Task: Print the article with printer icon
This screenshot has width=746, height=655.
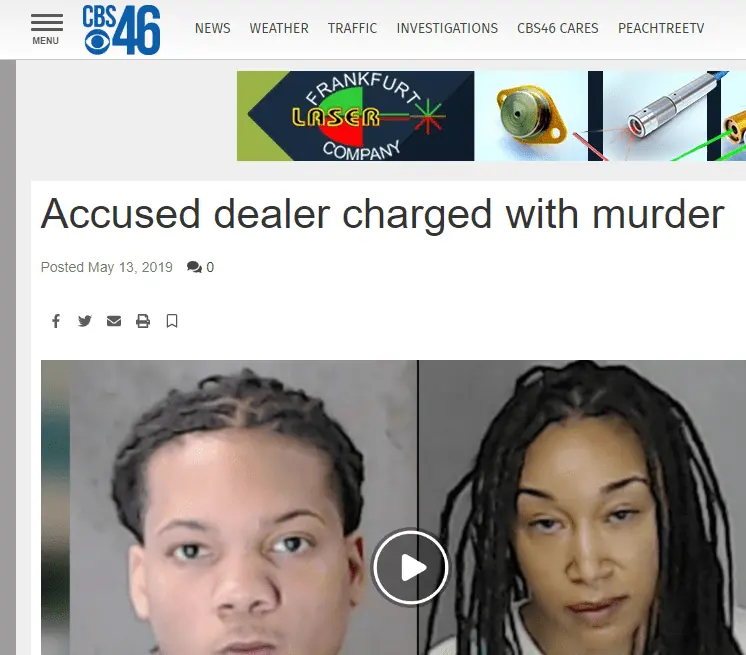Action: coord(143,321)
